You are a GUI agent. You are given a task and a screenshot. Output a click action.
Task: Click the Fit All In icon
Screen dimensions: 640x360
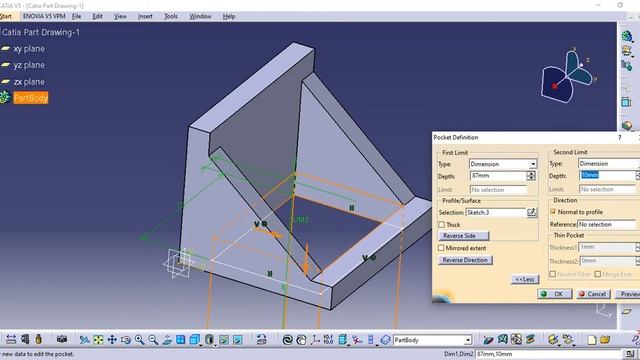98,340
